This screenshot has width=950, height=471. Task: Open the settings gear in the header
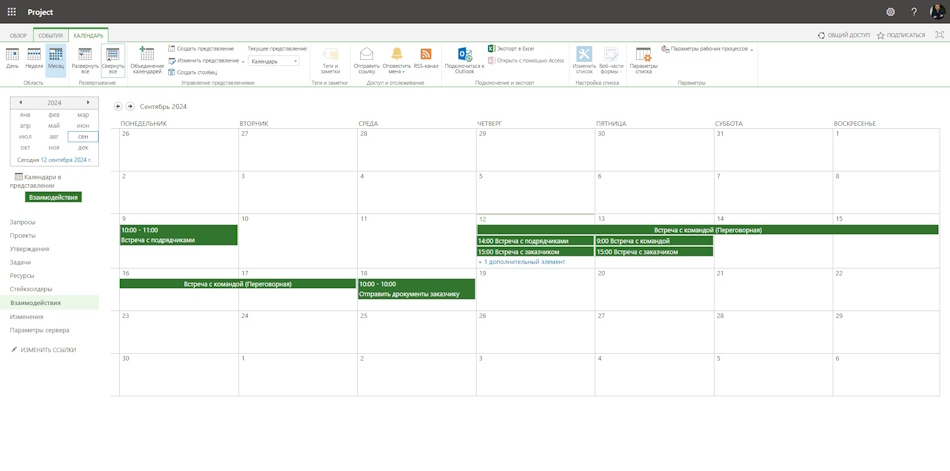pyautogui.click(x=890, y=12)
